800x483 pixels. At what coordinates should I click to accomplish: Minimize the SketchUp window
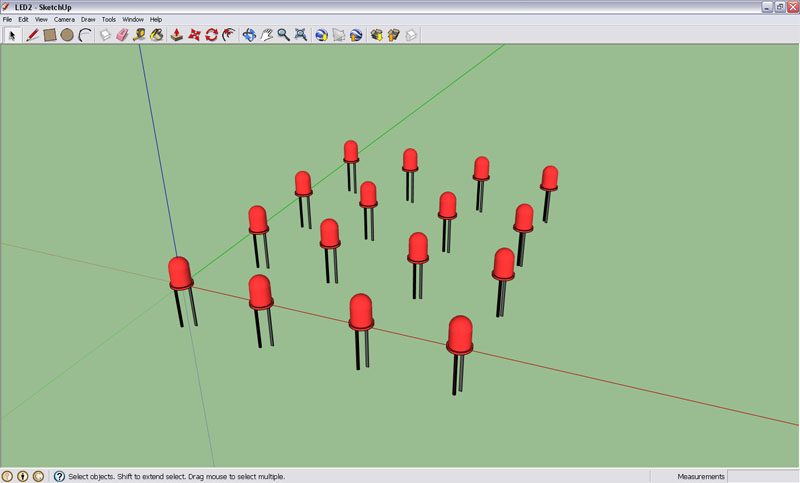767,7
